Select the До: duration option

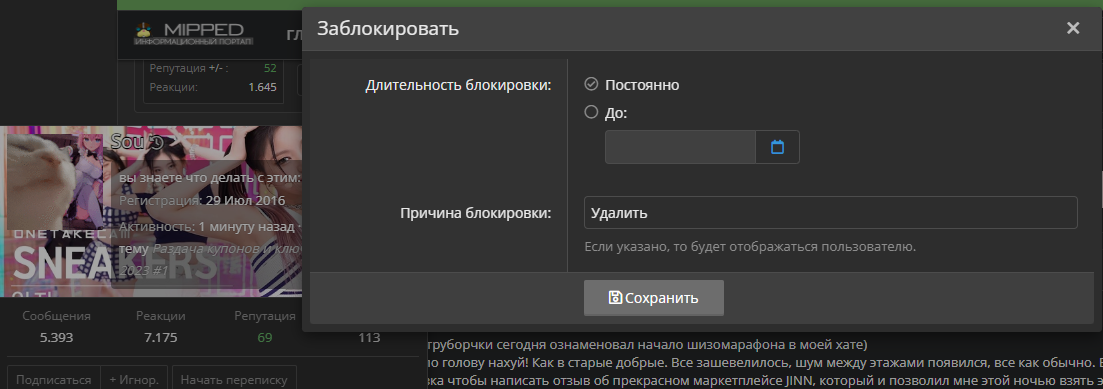click(x=591, y=112)
